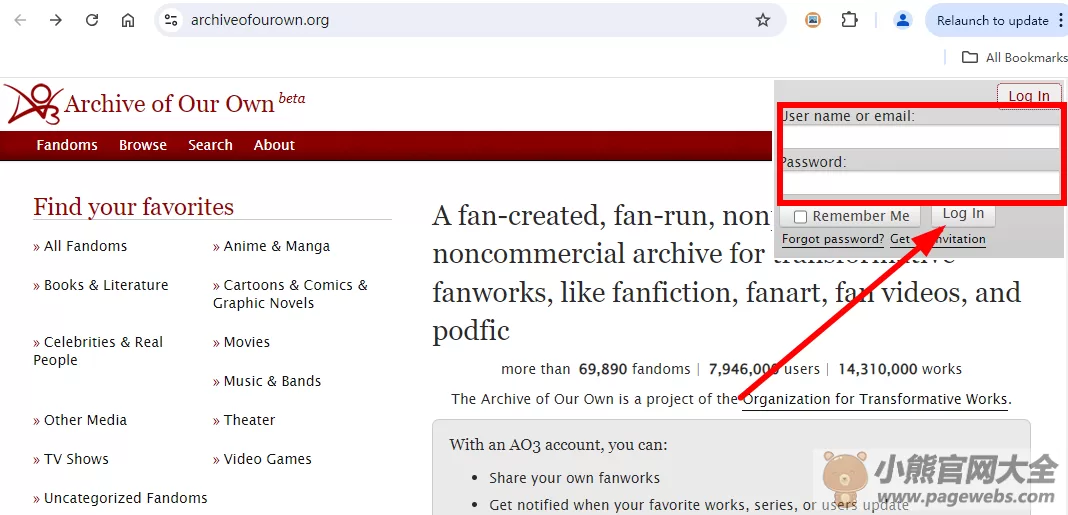
Task: Open Books & Literature fandoms
Action: [106, 285]
